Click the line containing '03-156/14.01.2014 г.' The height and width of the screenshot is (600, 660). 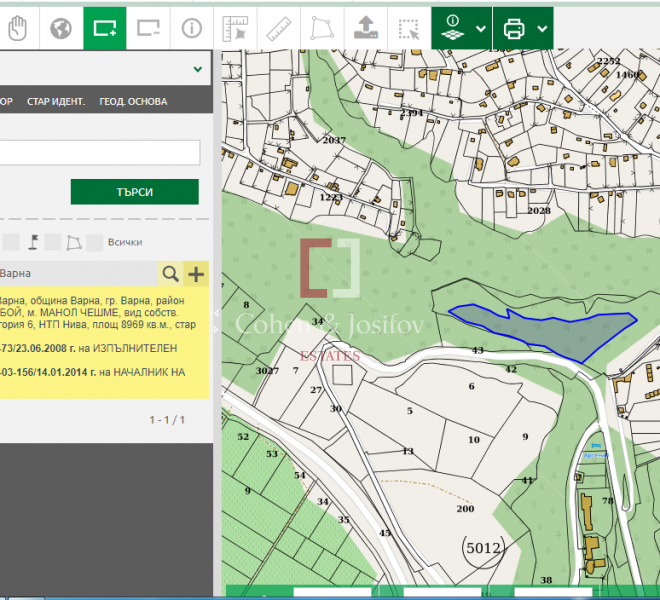coord(92,372)
